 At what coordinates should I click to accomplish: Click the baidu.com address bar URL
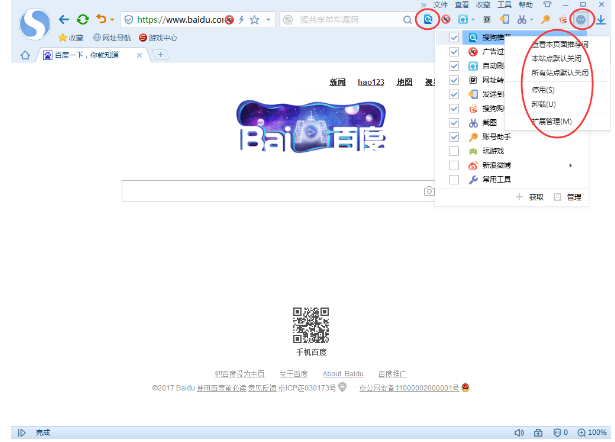(180, 20)
